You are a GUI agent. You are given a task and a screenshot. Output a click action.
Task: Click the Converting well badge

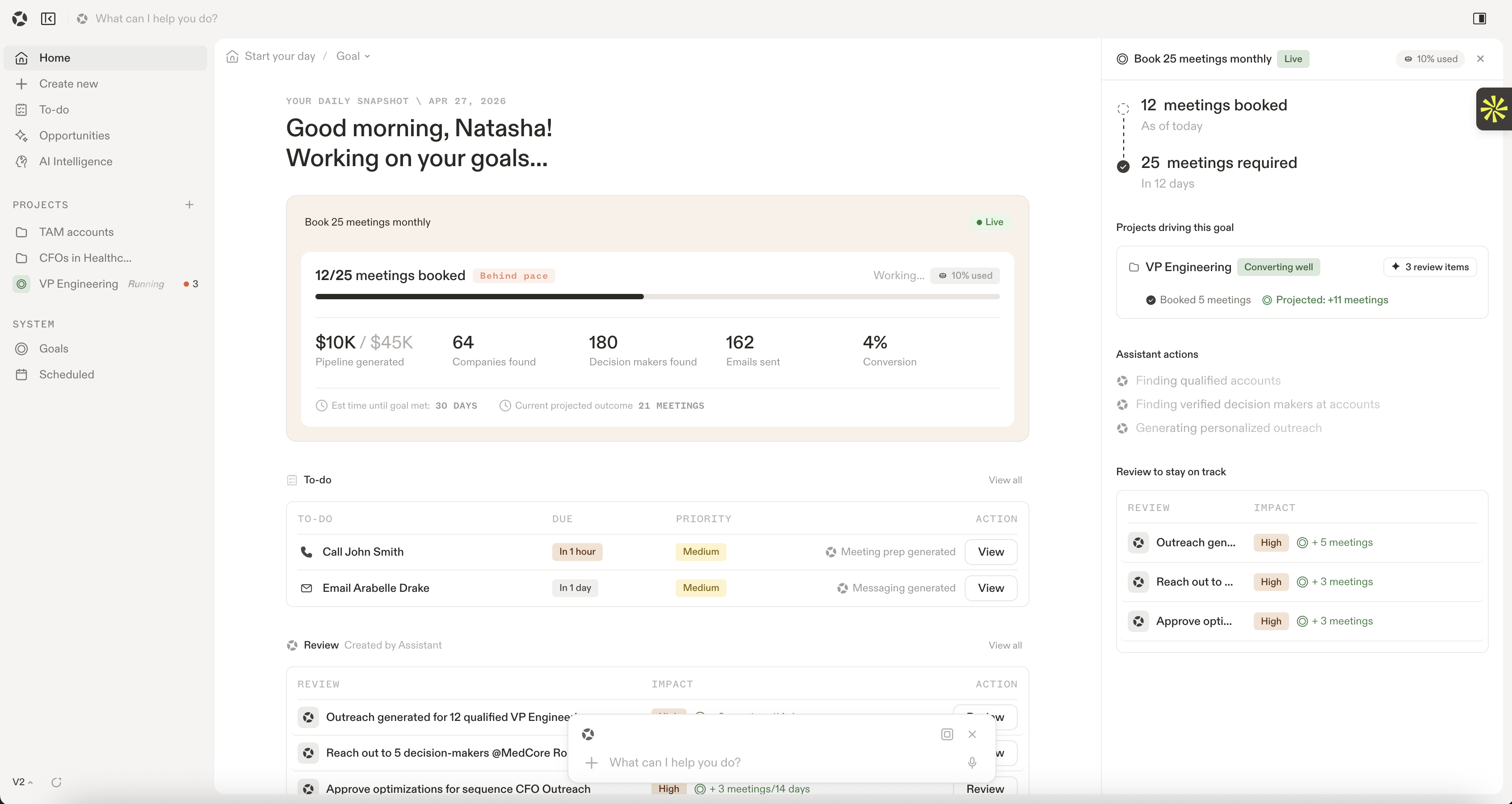(1278, 267)
